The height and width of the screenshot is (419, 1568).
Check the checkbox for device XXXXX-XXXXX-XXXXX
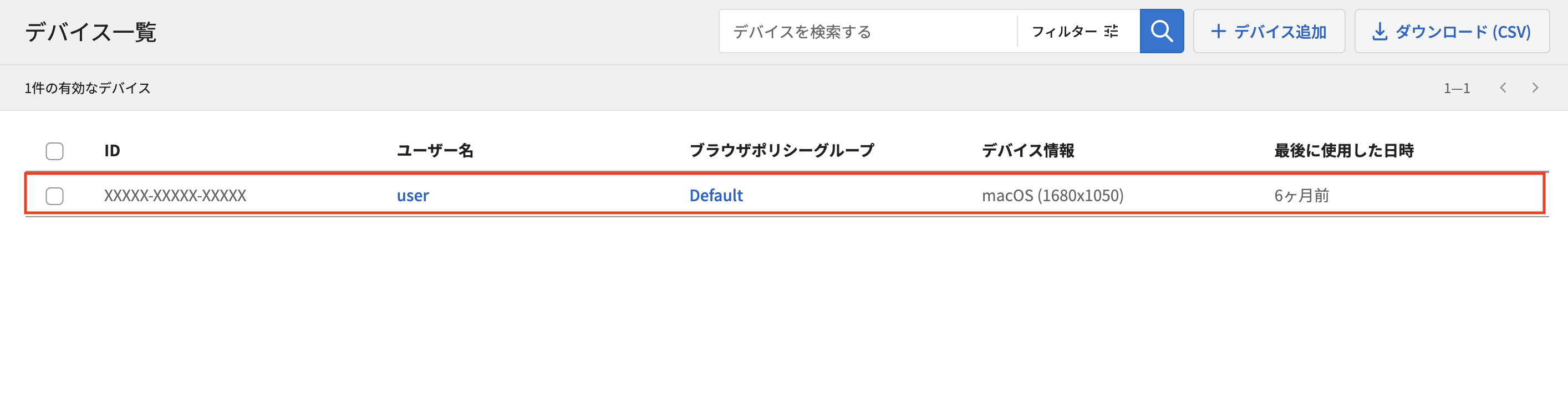[x=54, y=195]
